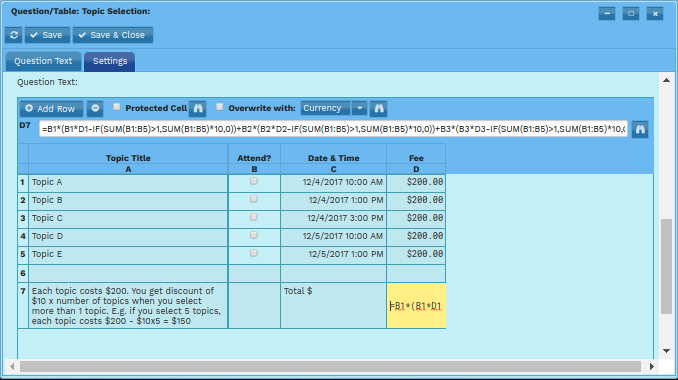Select the Topic D cell
The image size is (678, 380).
[128, 236]
